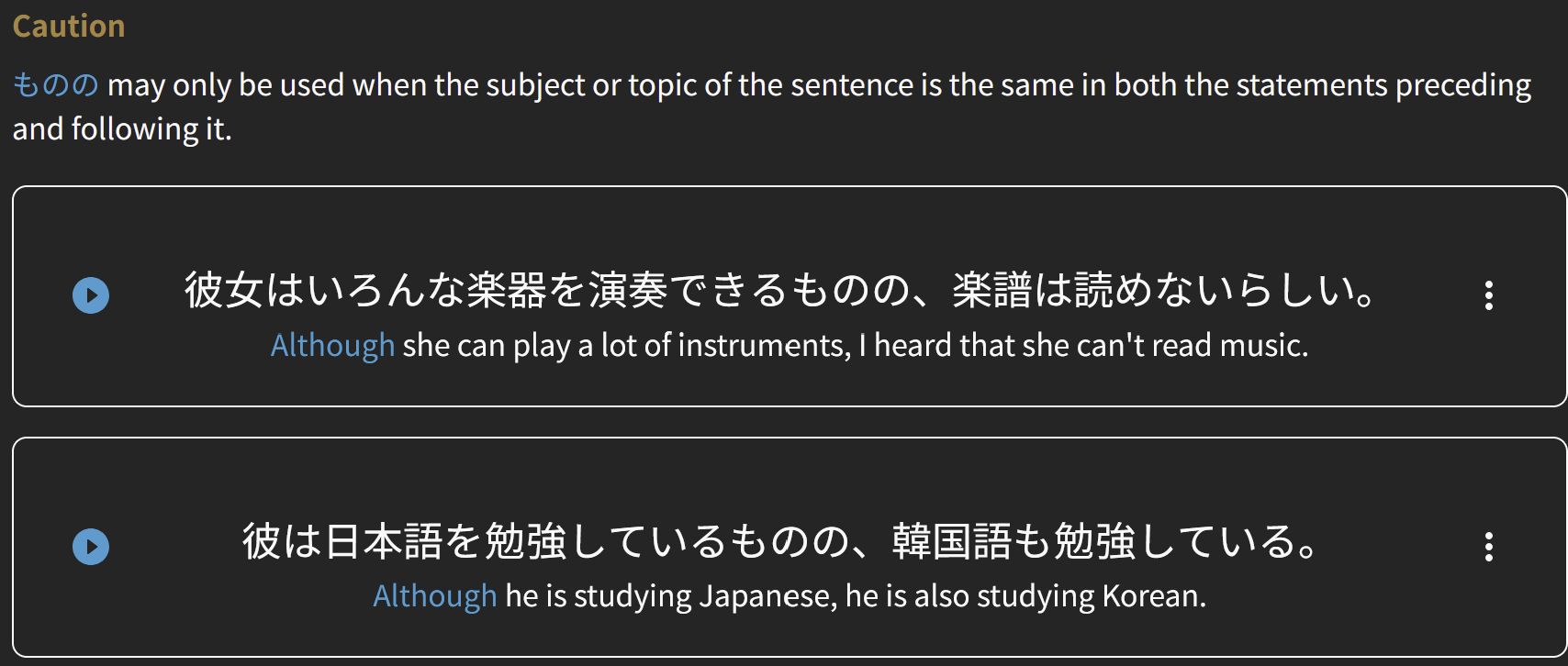Open three-dot menu for the Korean sentence
Screen dimensions: 1568x666
point(1488,547)
